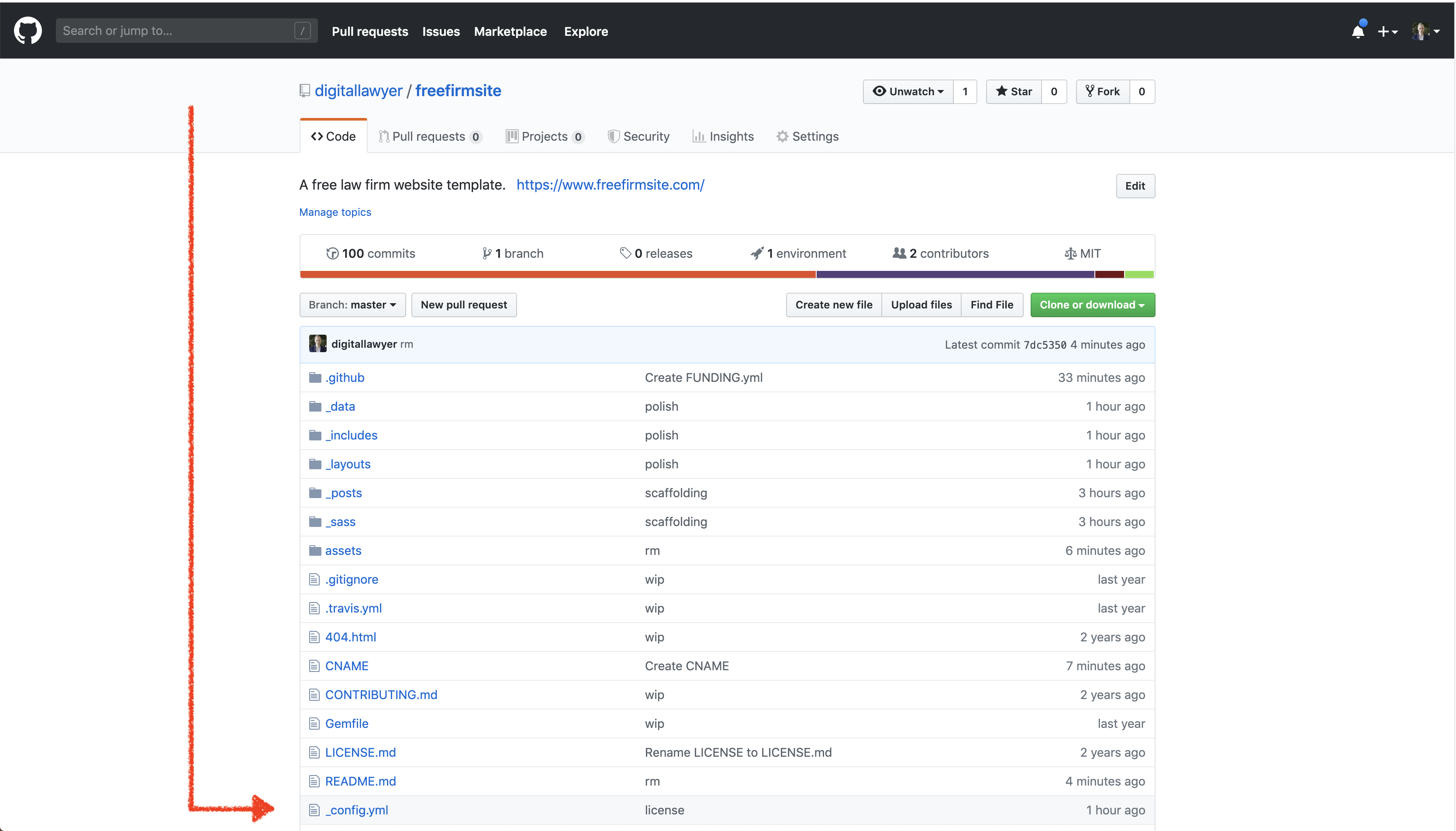The image size is (1456, 831).
Task: Open the Settings repository tab
Action: (807, 136)
